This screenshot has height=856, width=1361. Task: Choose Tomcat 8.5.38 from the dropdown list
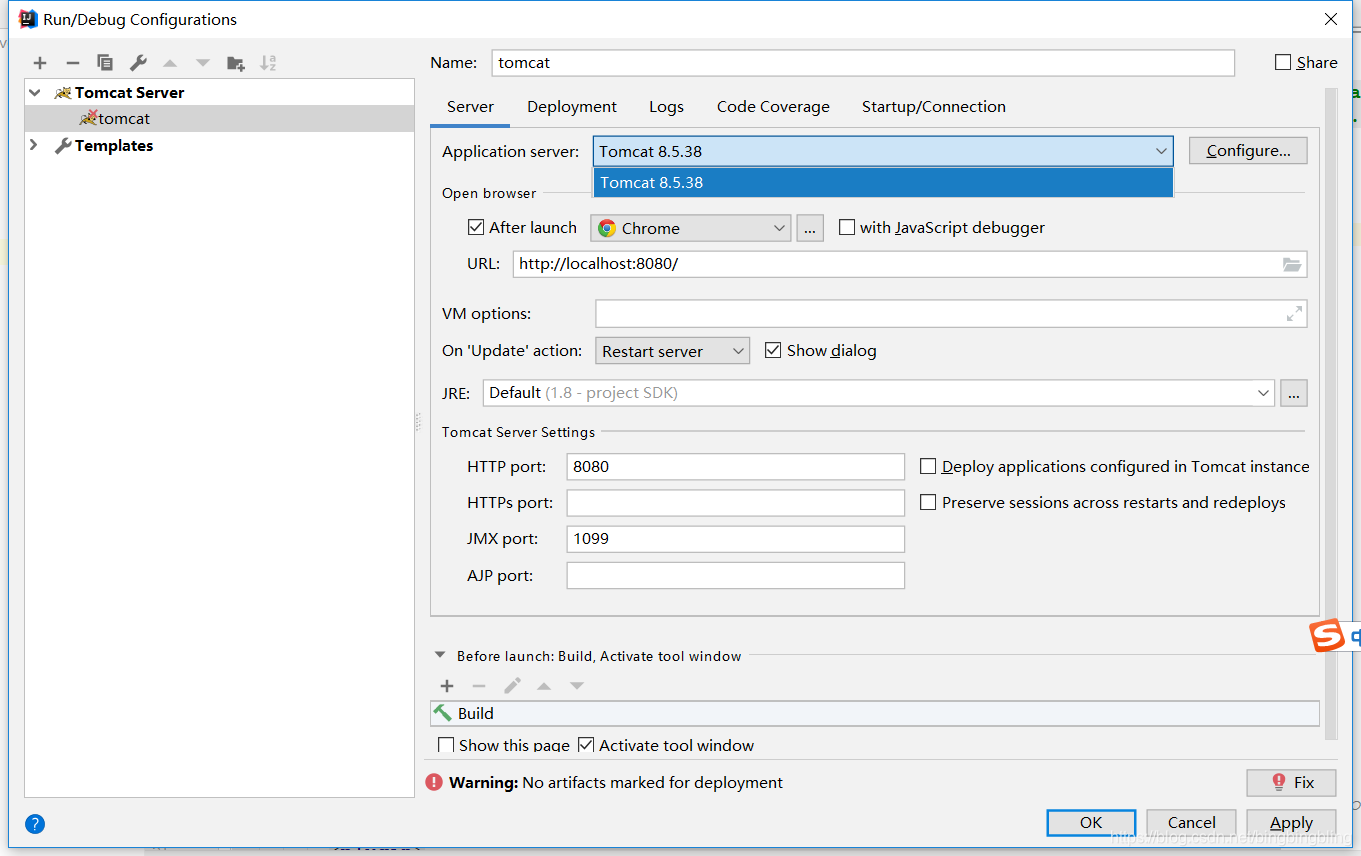coord(883,182)
